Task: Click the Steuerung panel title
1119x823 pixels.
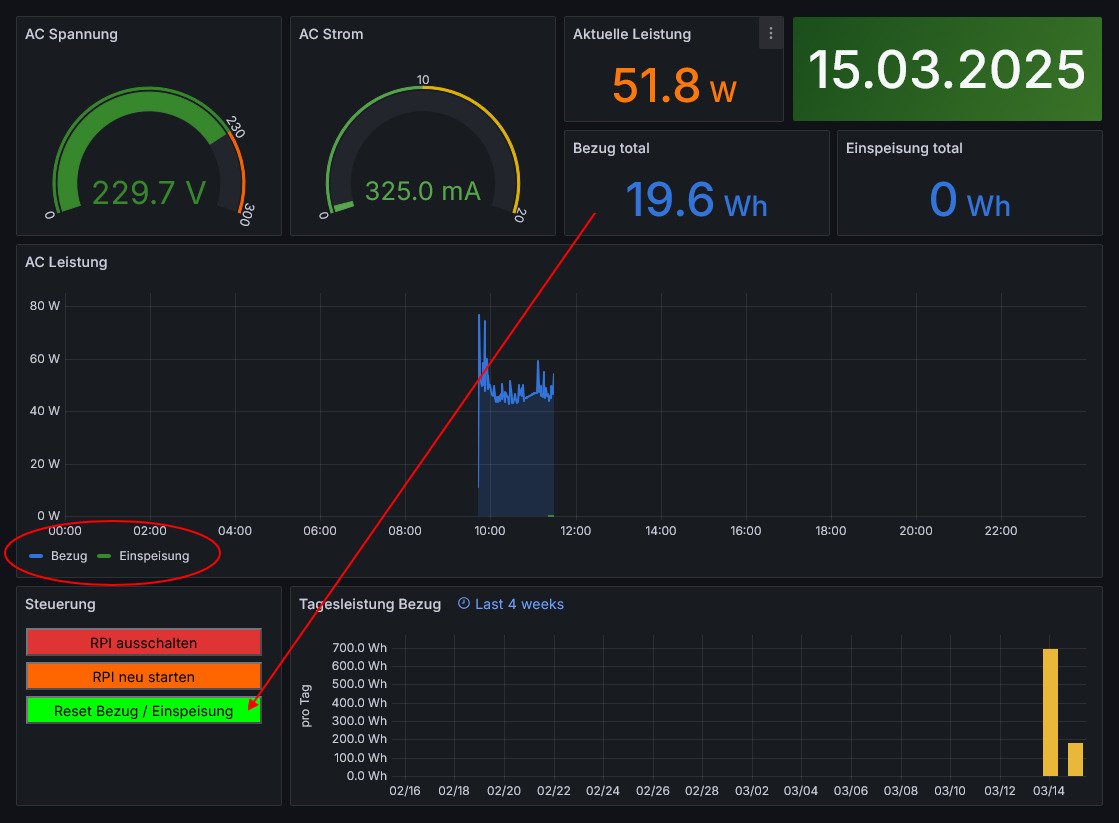Action: point(60,604)
